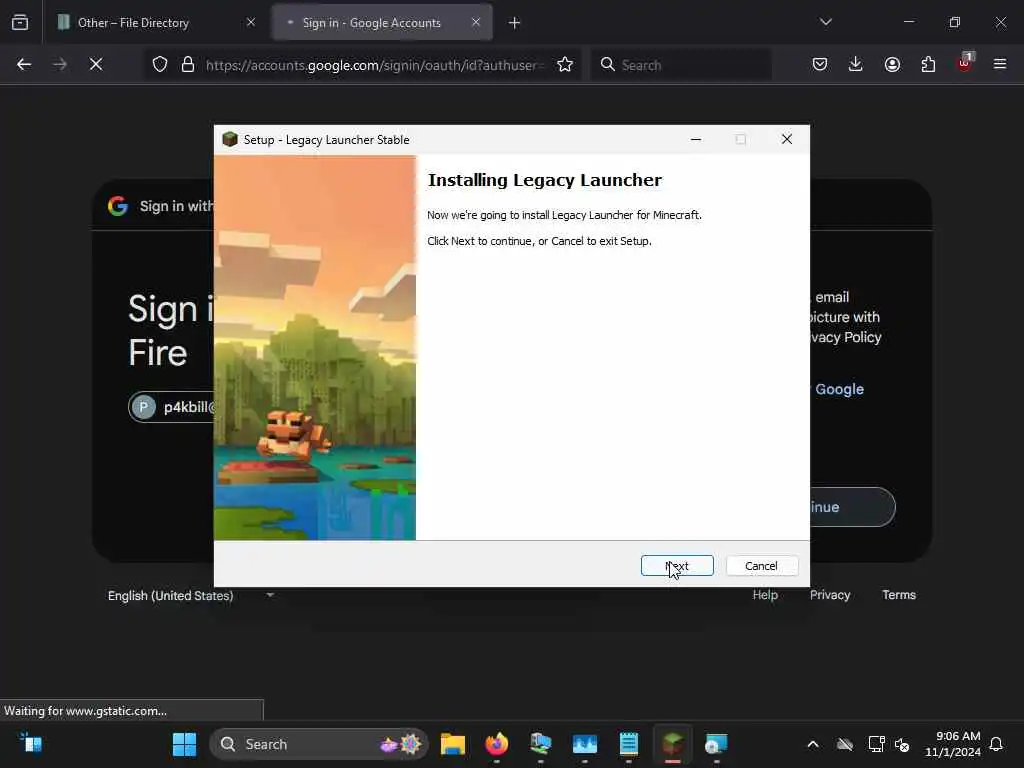Open File Explorer from taskbar
Viewport: 1024px width, 768px height.
coord(453,744)
